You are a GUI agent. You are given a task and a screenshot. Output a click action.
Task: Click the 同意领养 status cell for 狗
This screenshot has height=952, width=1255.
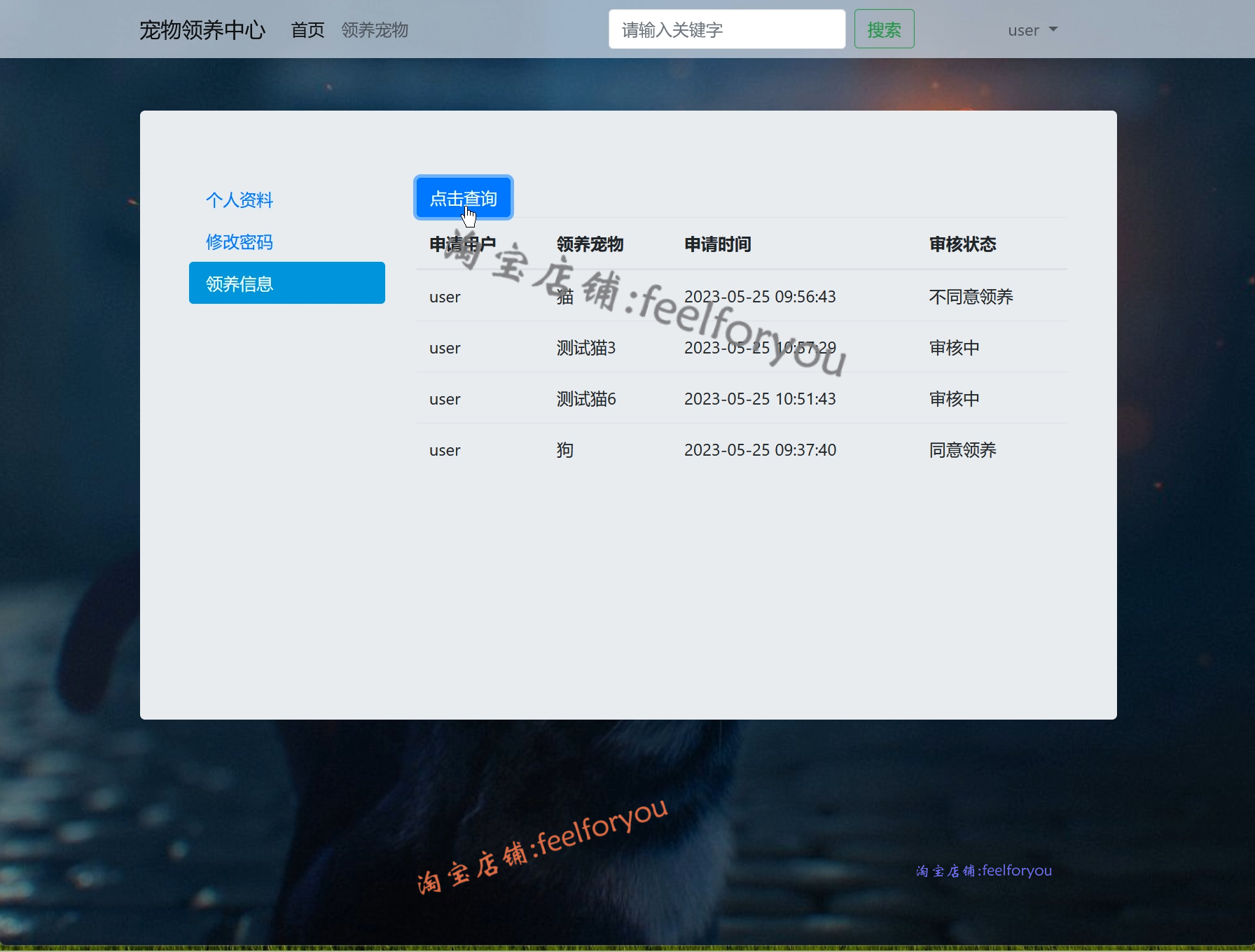[962, 450]
